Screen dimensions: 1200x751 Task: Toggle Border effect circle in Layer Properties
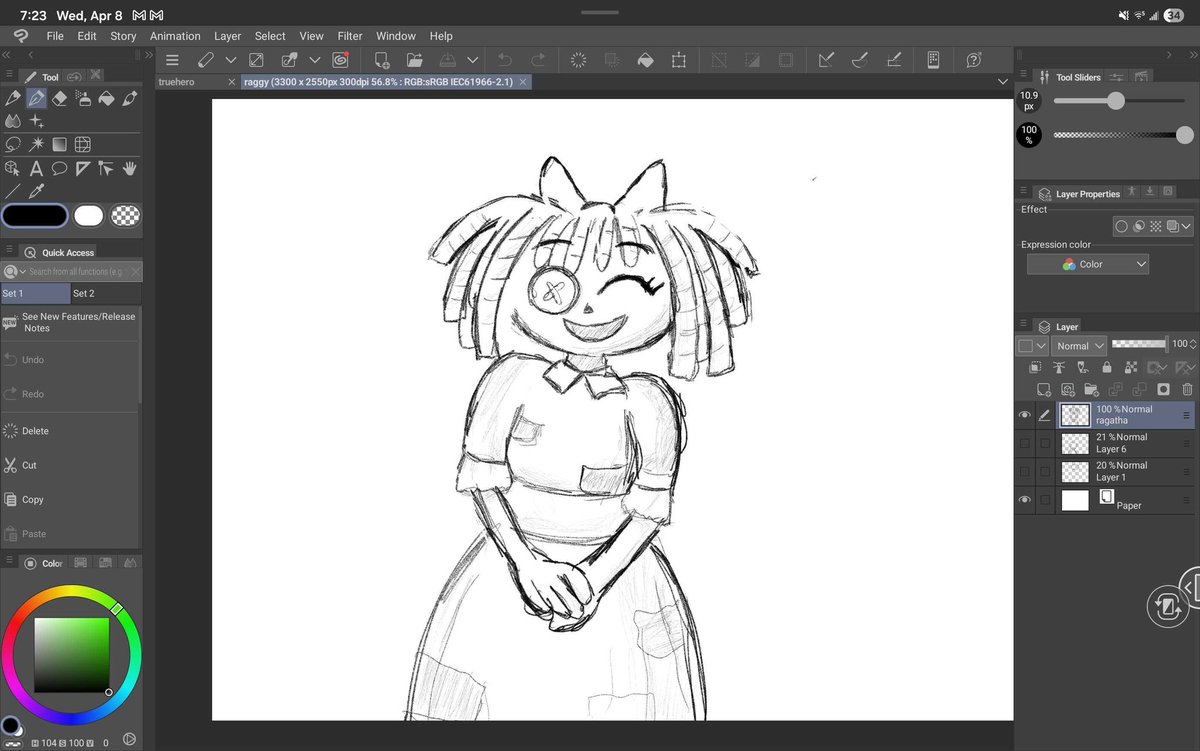point(1122,227)
